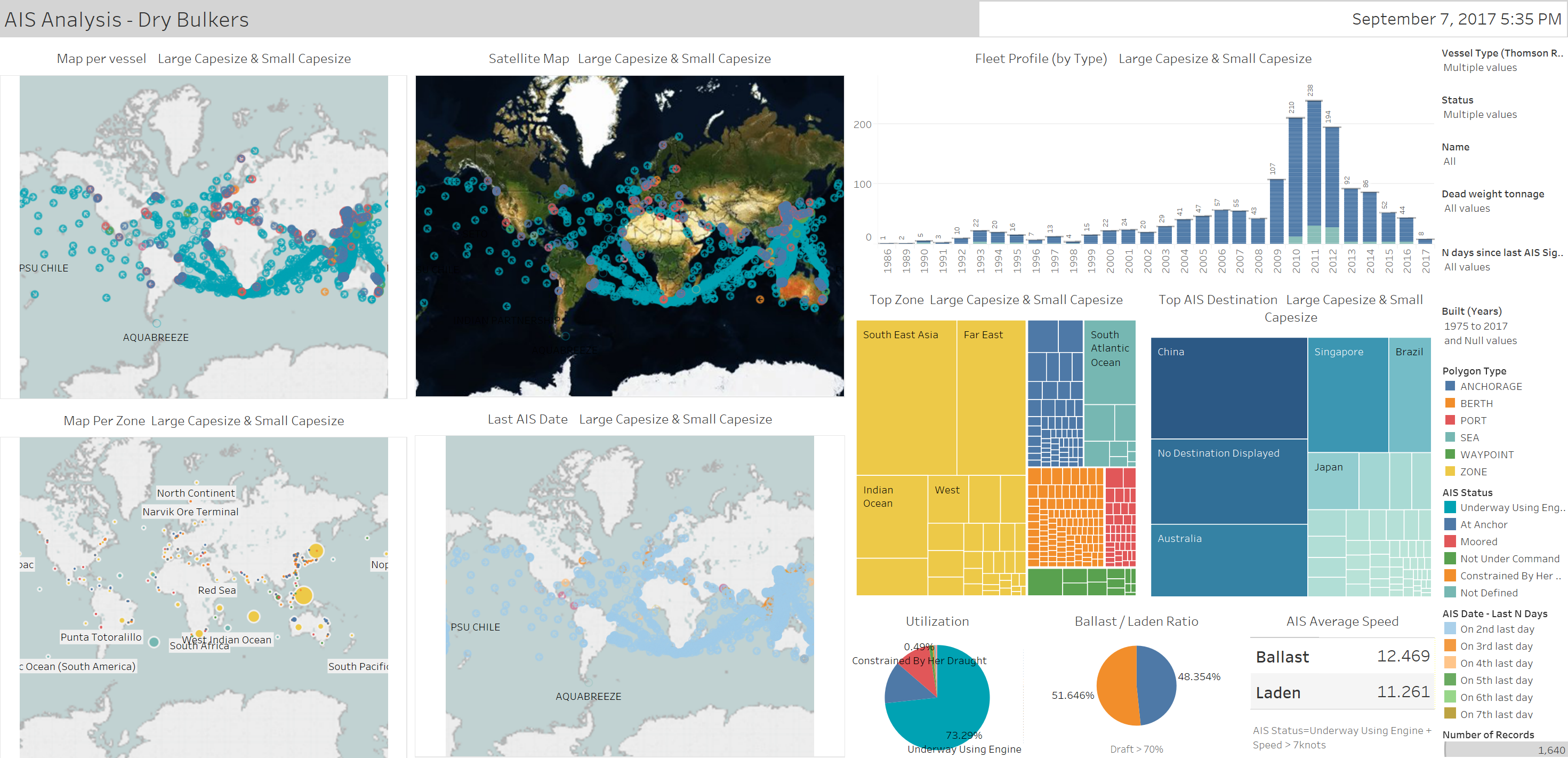Viewport: 1568px width, 758px height.
Task: Highlight Not Defined legend entry
Action: (x=1482, y=593)
